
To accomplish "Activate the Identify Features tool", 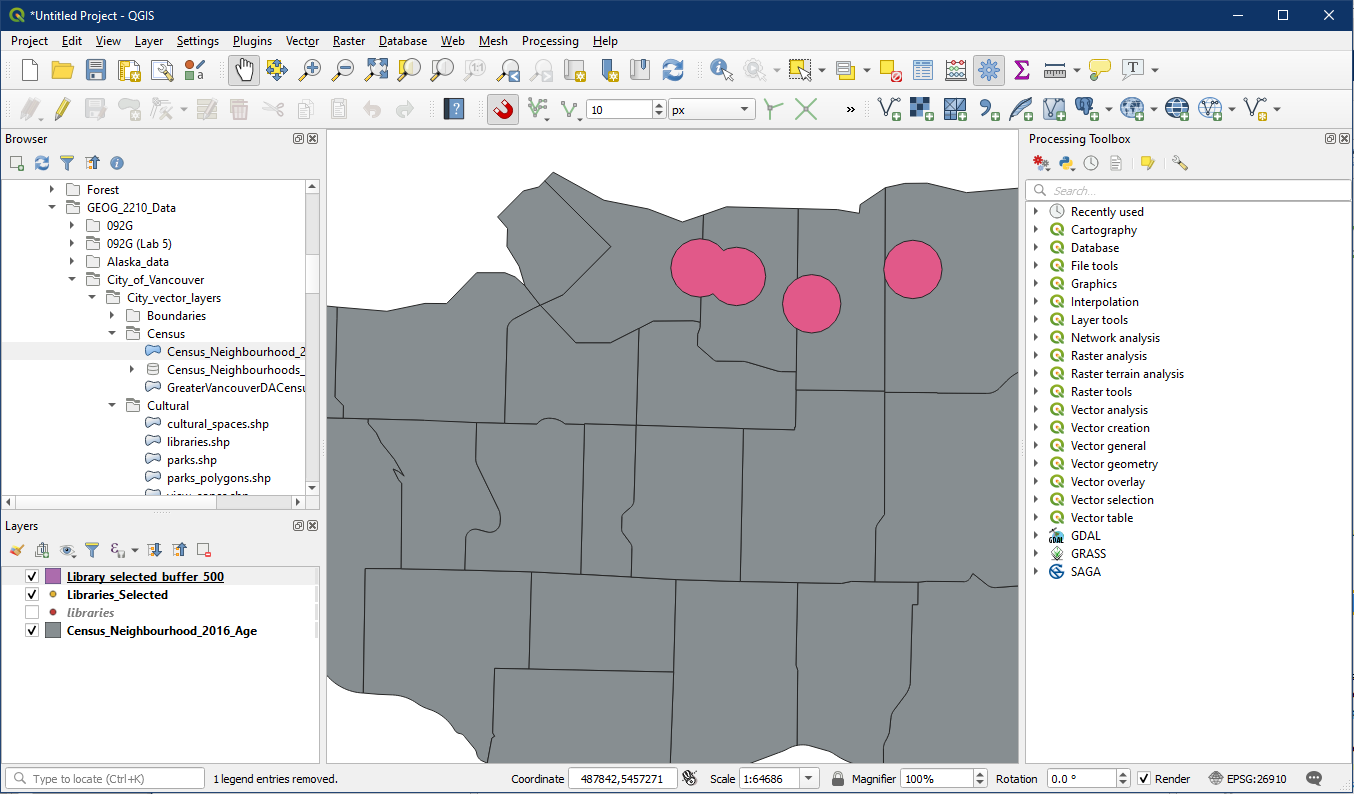I will pos(721,70).
